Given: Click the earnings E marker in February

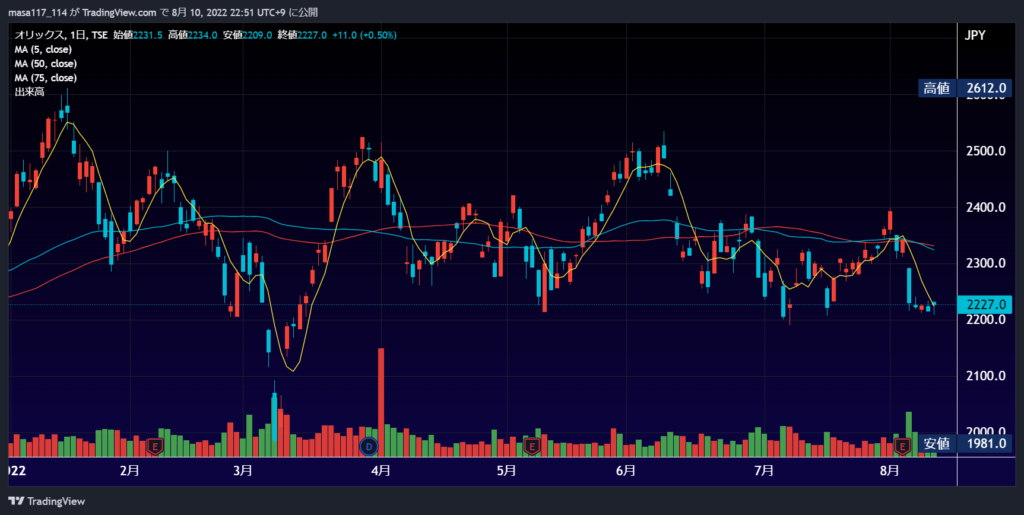Looking at the screenshot, I should (155, 446).
